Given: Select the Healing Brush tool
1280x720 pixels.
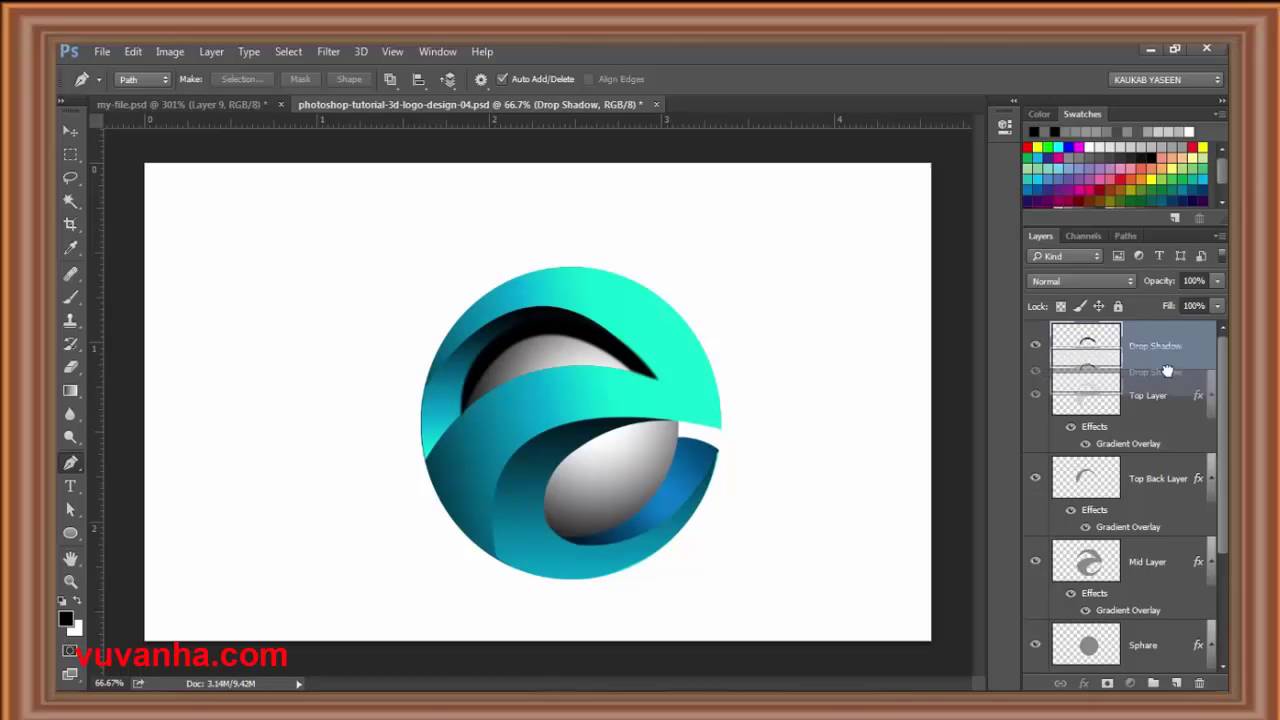Looking at the screenshot, I should 70,274.
